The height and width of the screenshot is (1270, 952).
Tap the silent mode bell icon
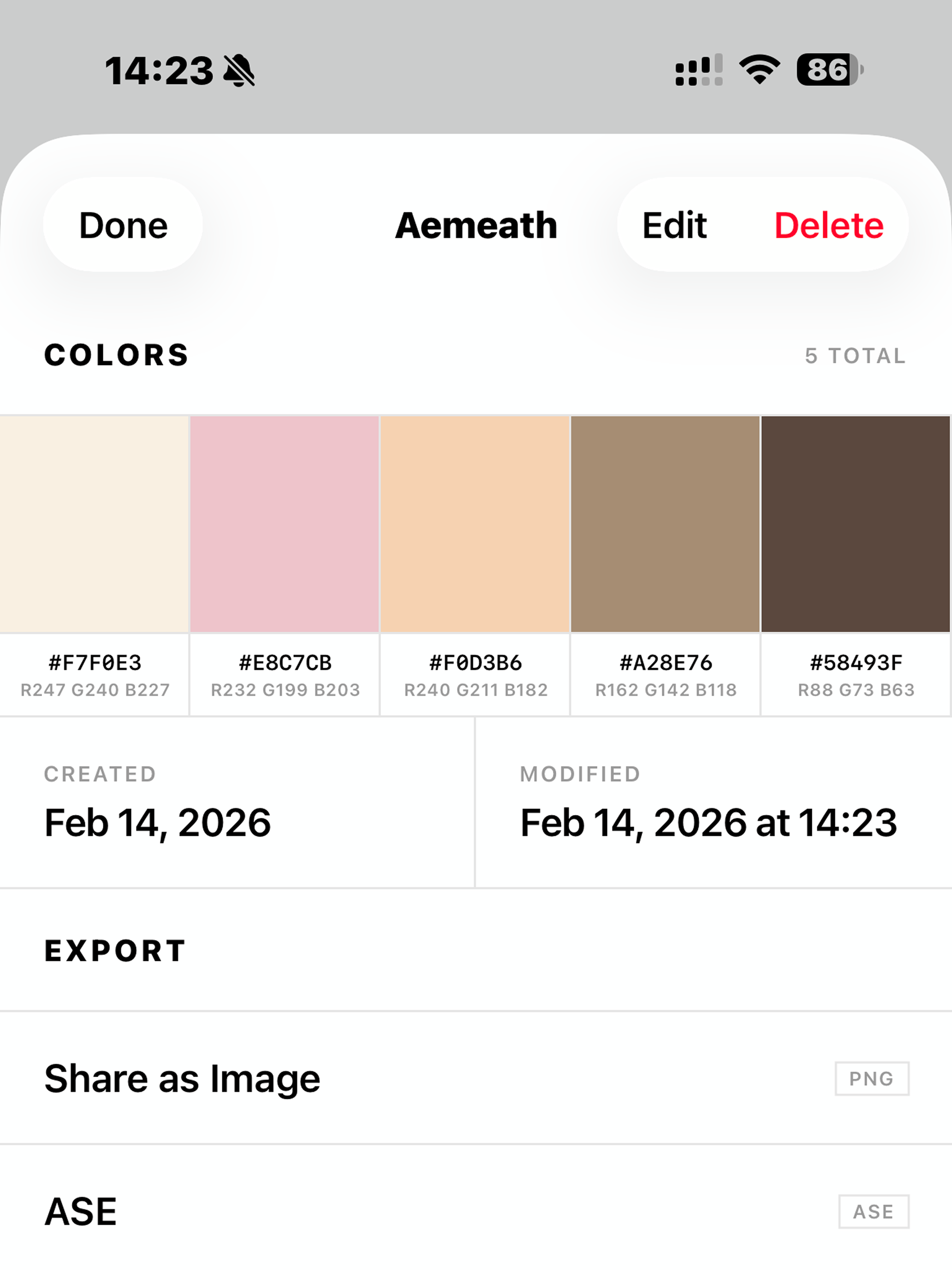239,71
